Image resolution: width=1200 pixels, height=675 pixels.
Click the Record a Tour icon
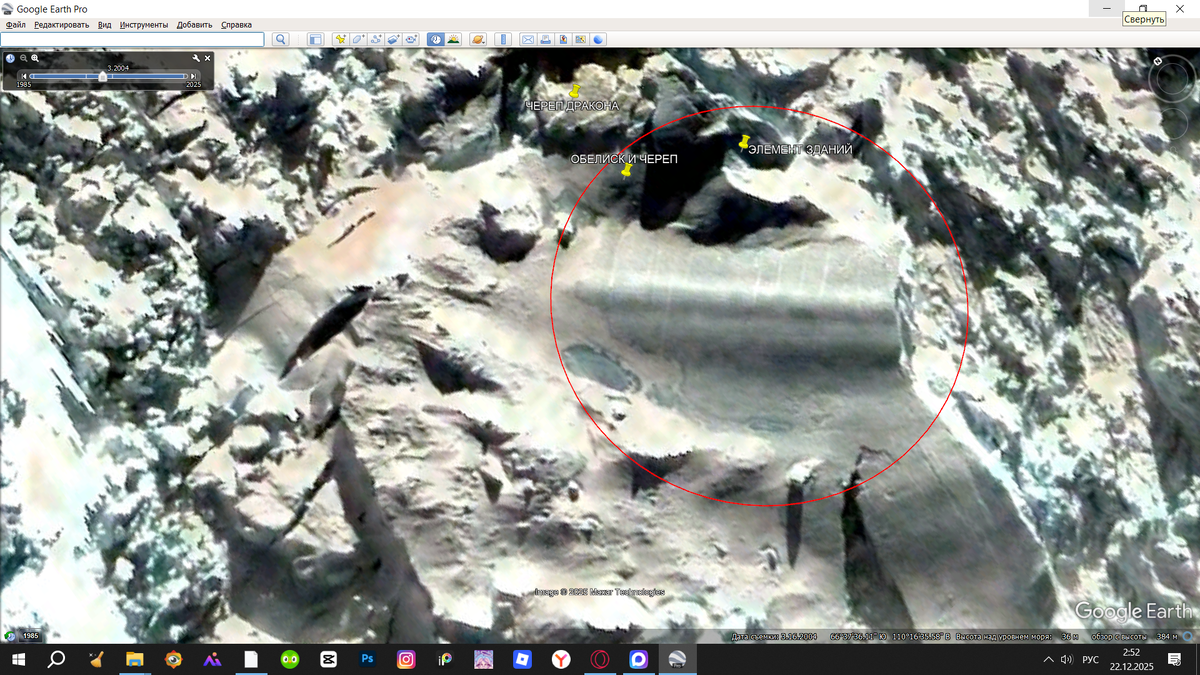tap(411, 39)
